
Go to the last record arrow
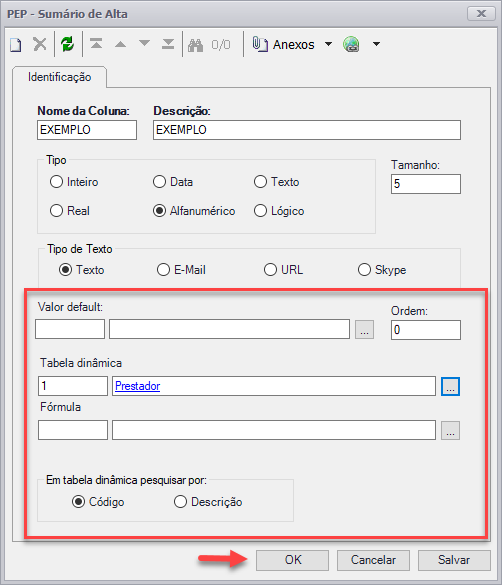pyautogui.click(x=168, y=44)
